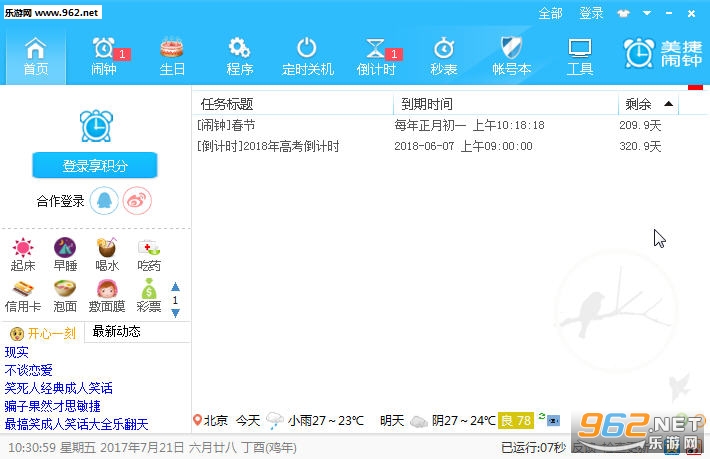Click 全部 in the title bar

click(550, 14)
